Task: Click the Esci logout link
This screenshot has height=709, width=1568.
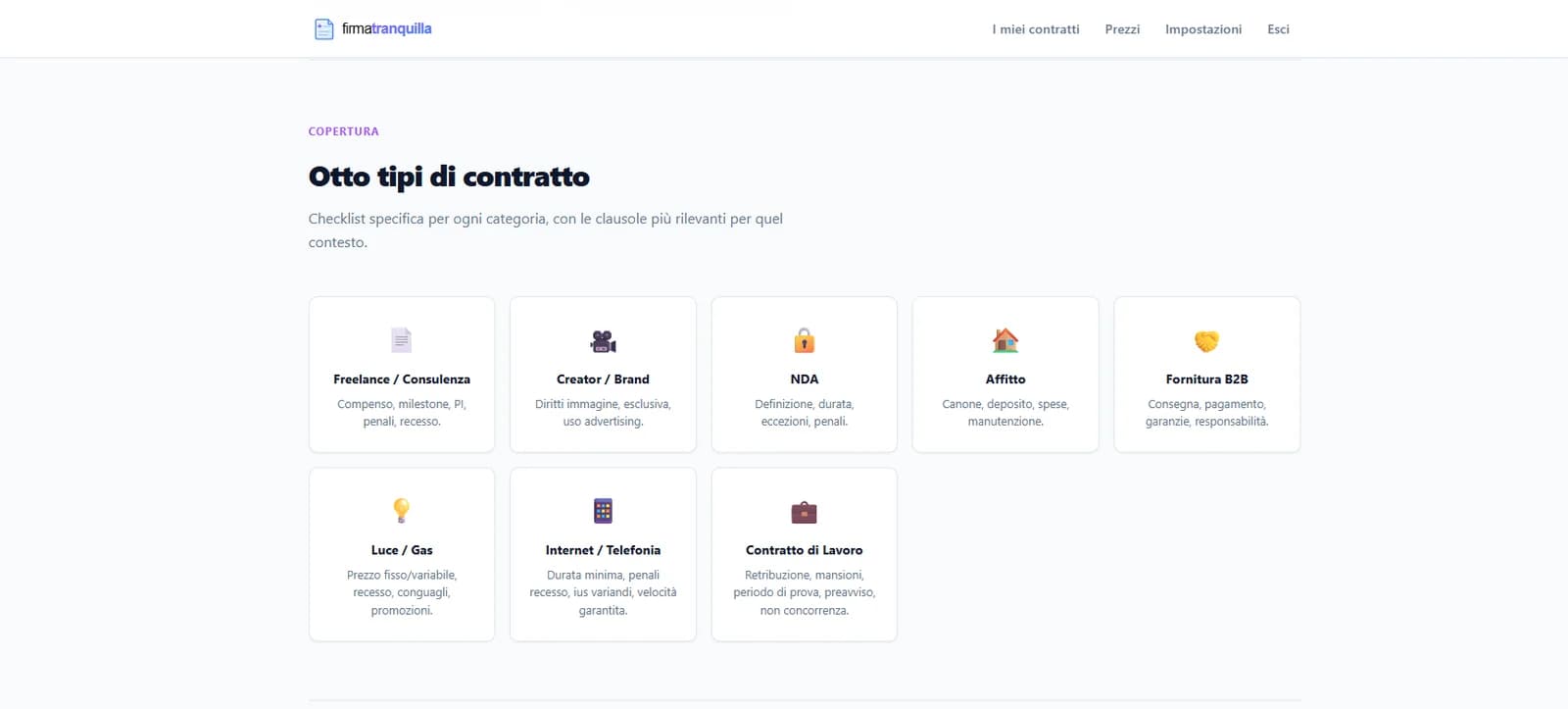Action: [1278, 29]
